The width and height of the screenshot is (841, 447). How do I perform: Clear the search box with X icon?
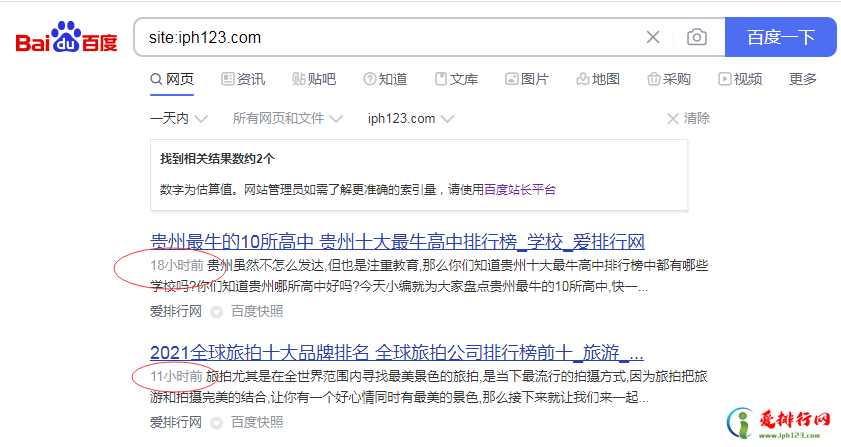653,38
